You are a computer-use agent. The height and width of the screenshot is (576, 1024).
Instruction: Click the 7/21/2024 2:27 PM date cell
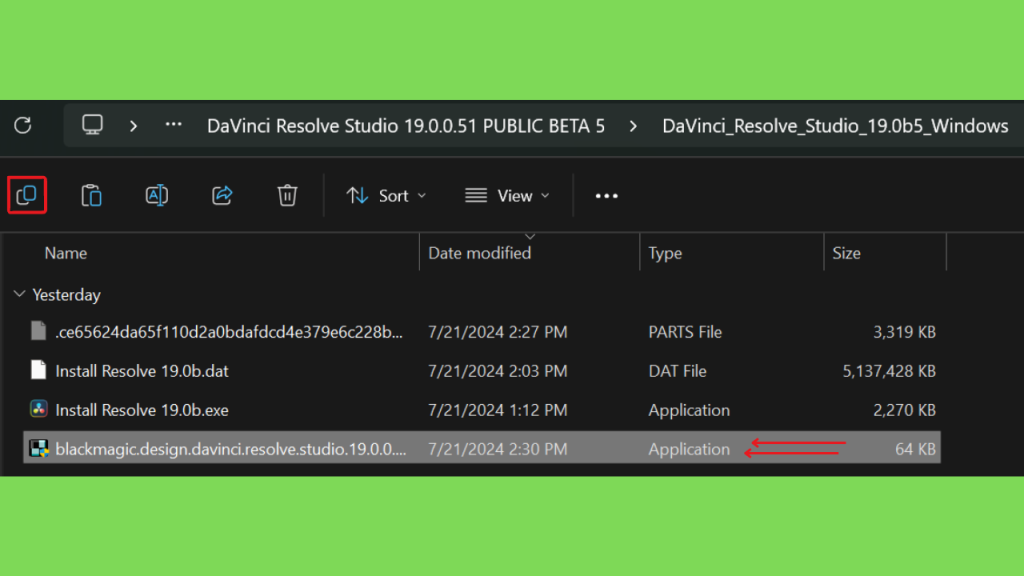(498, 332)
